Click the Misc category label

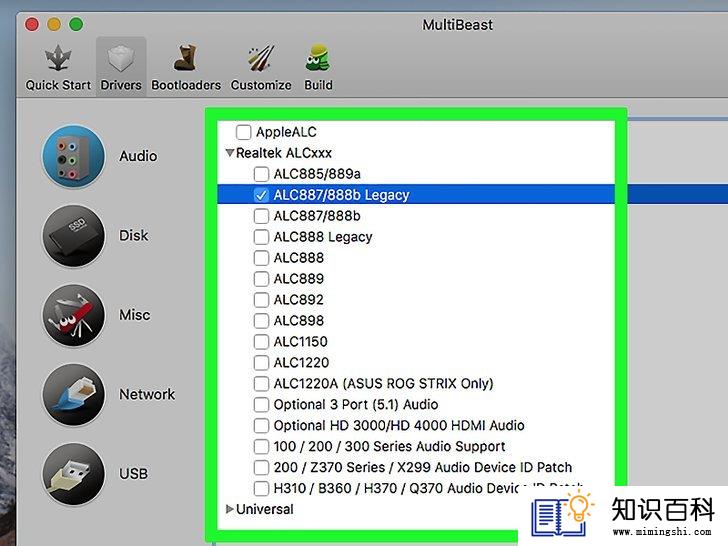(x=135, y=315)
